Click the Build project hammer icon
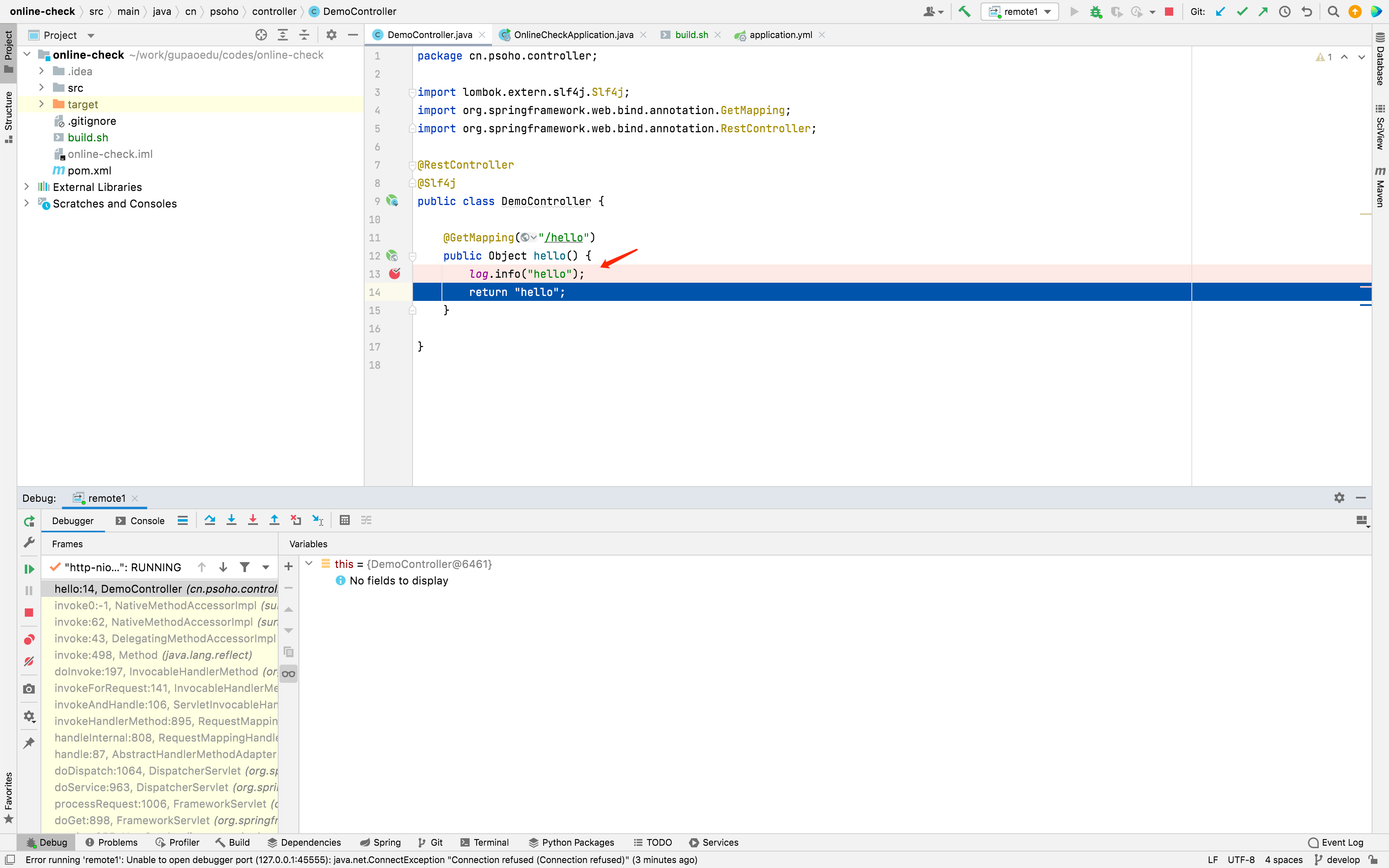1389x868 pixels. [x=964, y=12]
